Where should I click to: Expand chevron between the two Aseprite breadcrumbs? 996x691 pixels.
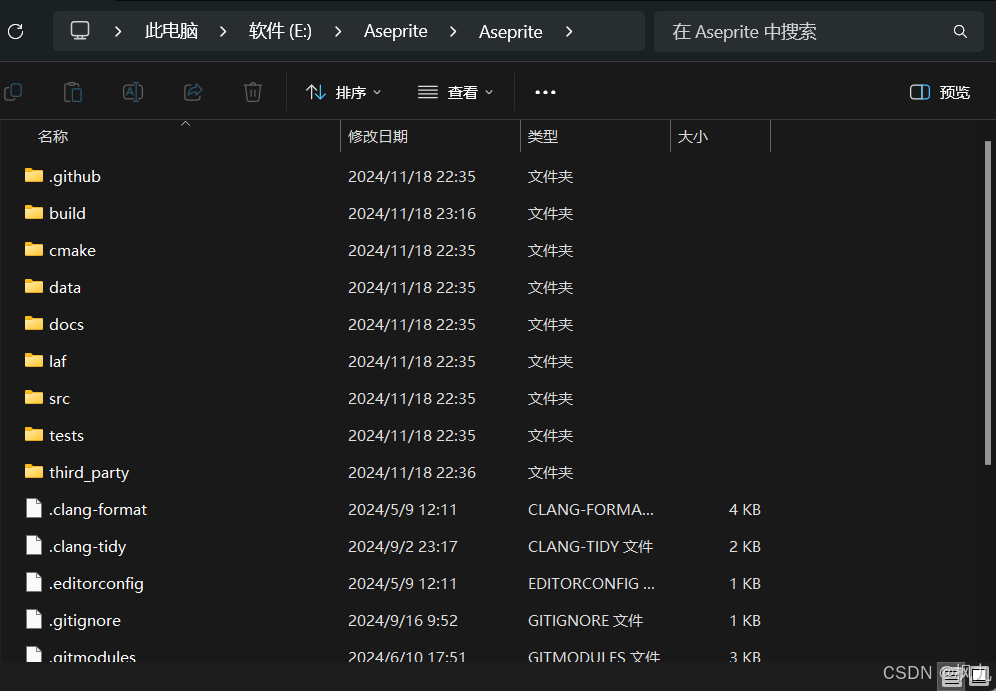click(453, 31)
